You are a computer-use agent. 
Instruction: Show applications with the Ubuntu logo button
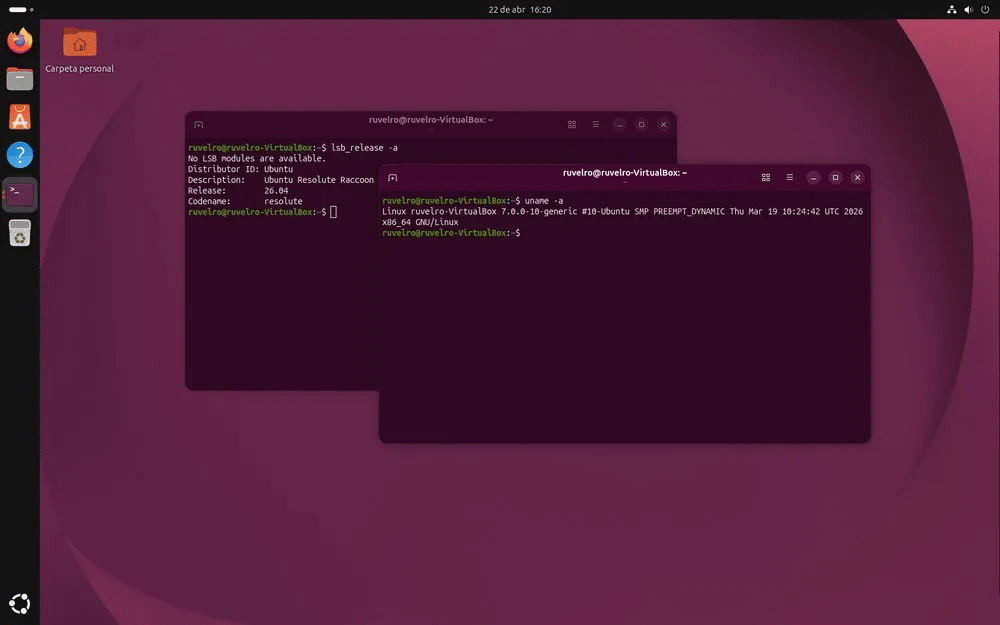[20, 603]
